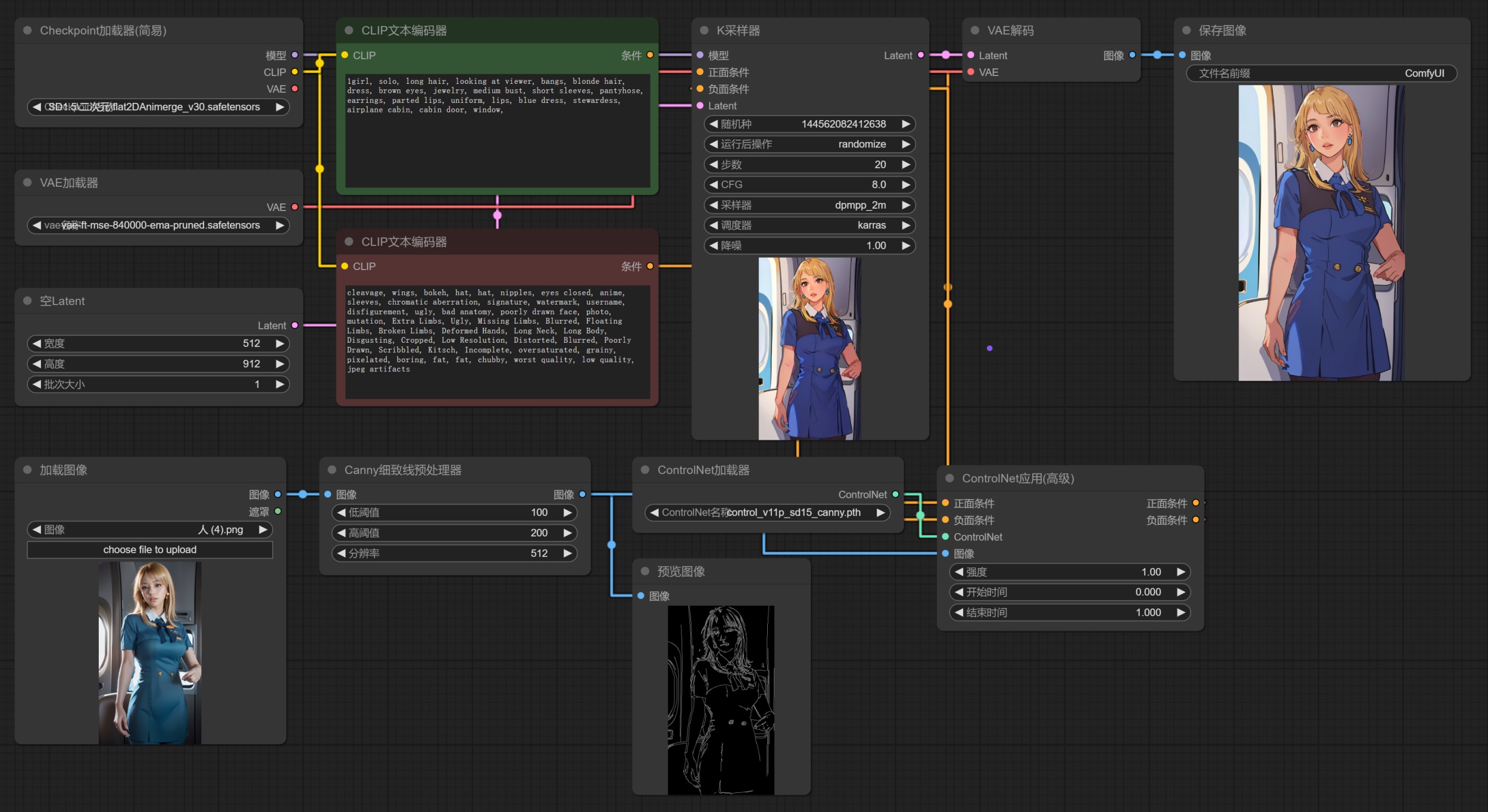This screenshot has width=1488, height=812.
Task: Click right arrow of 宽度 field
Action: click(280, 343)
